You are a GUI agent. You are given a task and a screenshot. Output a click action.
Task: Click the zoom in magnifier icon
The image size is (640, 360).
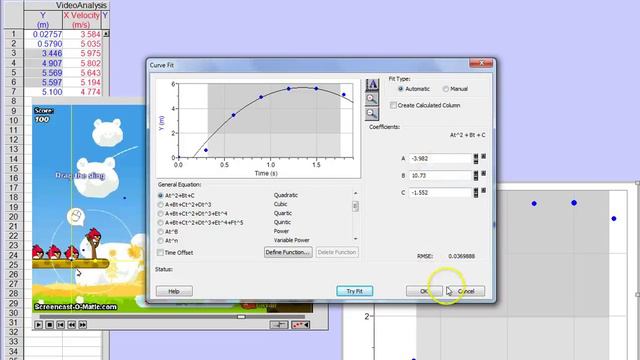point(372,99)
